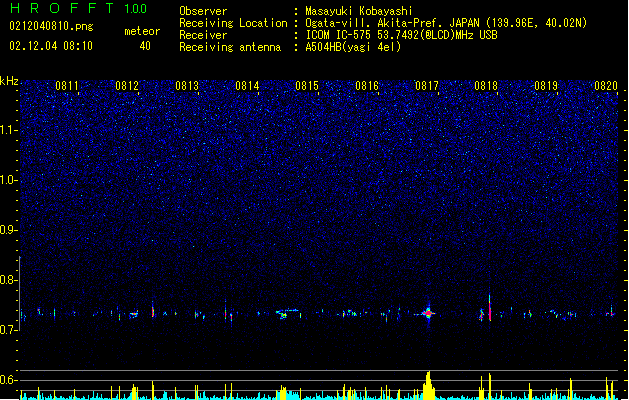This screenshot has width=629, height=400.
Task: Click the 0811 time marker
Action: 67,86
